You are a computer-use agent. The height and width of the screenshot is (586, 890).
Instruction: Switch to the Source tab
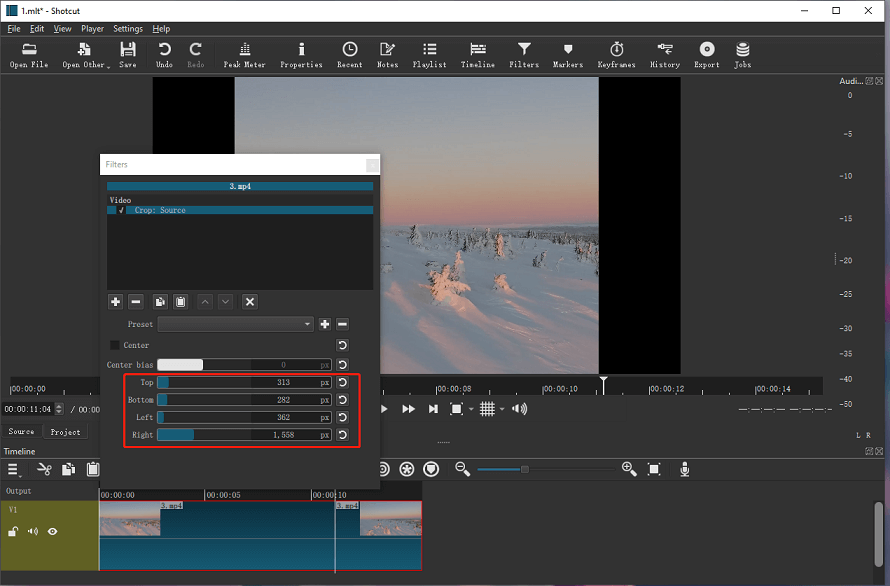(22, 432)
